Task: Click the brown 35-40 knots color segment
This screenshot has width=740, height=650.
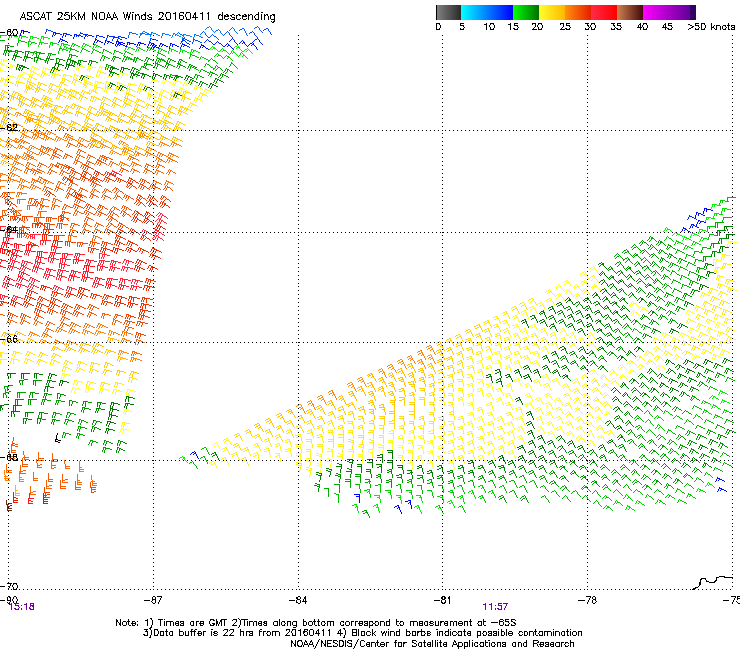Action: pyautogui.click(x=630, y=12)
